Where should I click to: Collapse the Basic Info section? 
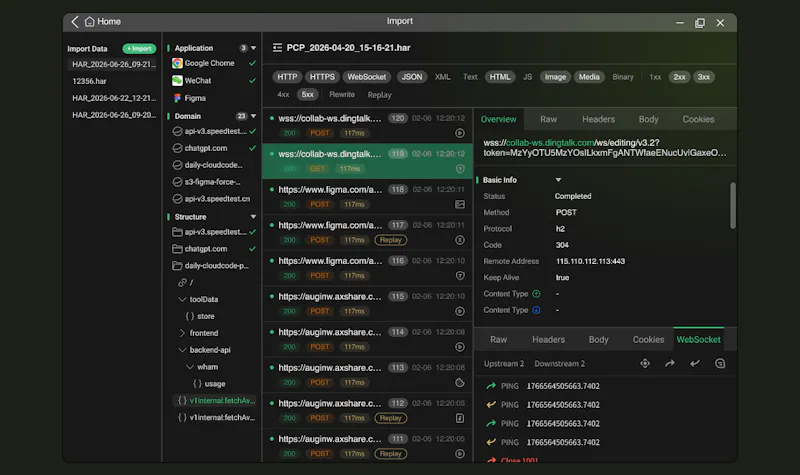558,180
